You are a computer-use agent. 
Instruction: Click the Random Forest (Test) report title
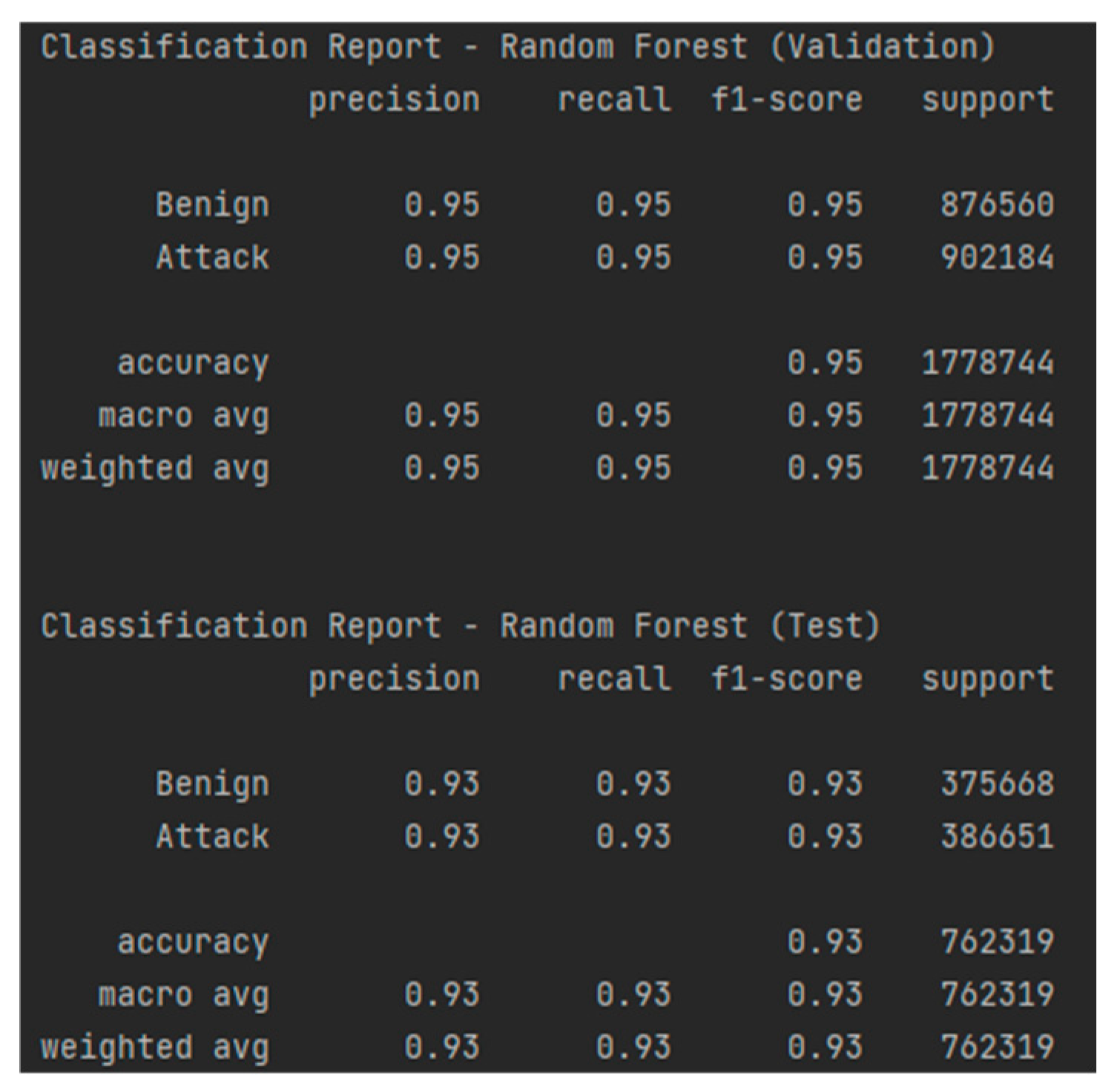[x=460, y=626]
